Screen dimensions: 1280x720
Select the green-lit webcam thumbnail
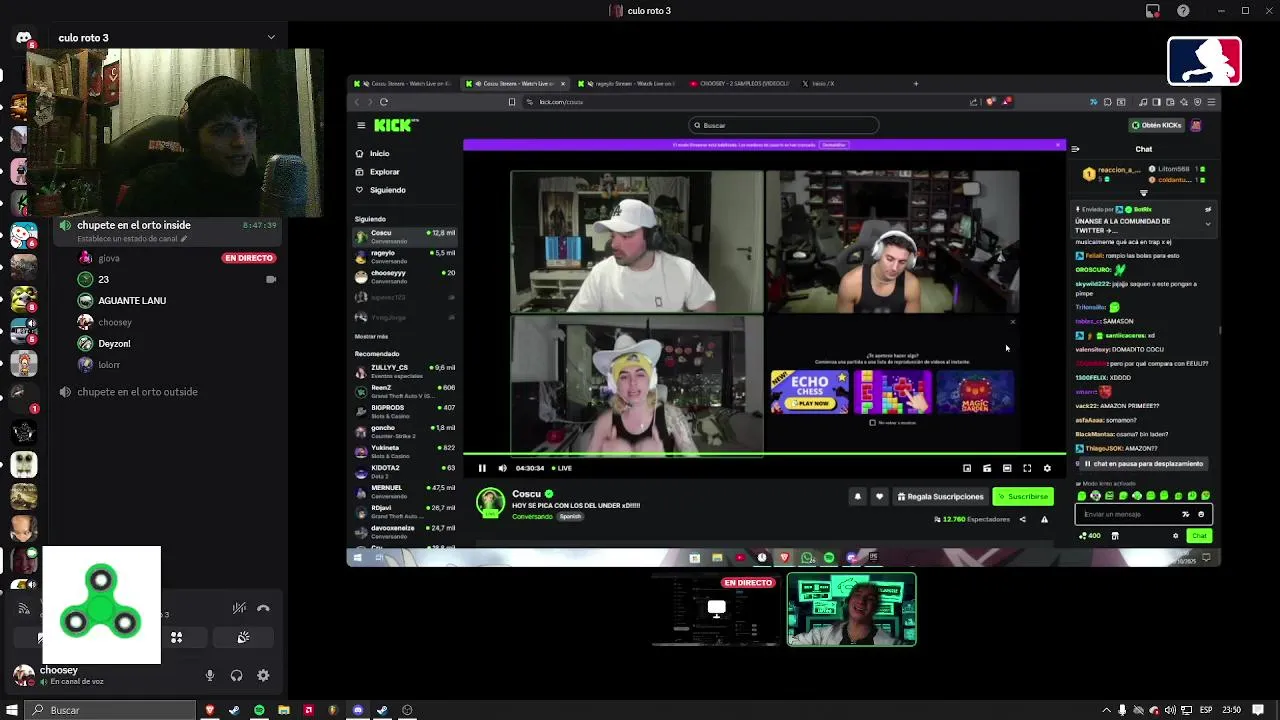[x=851, y=609]
